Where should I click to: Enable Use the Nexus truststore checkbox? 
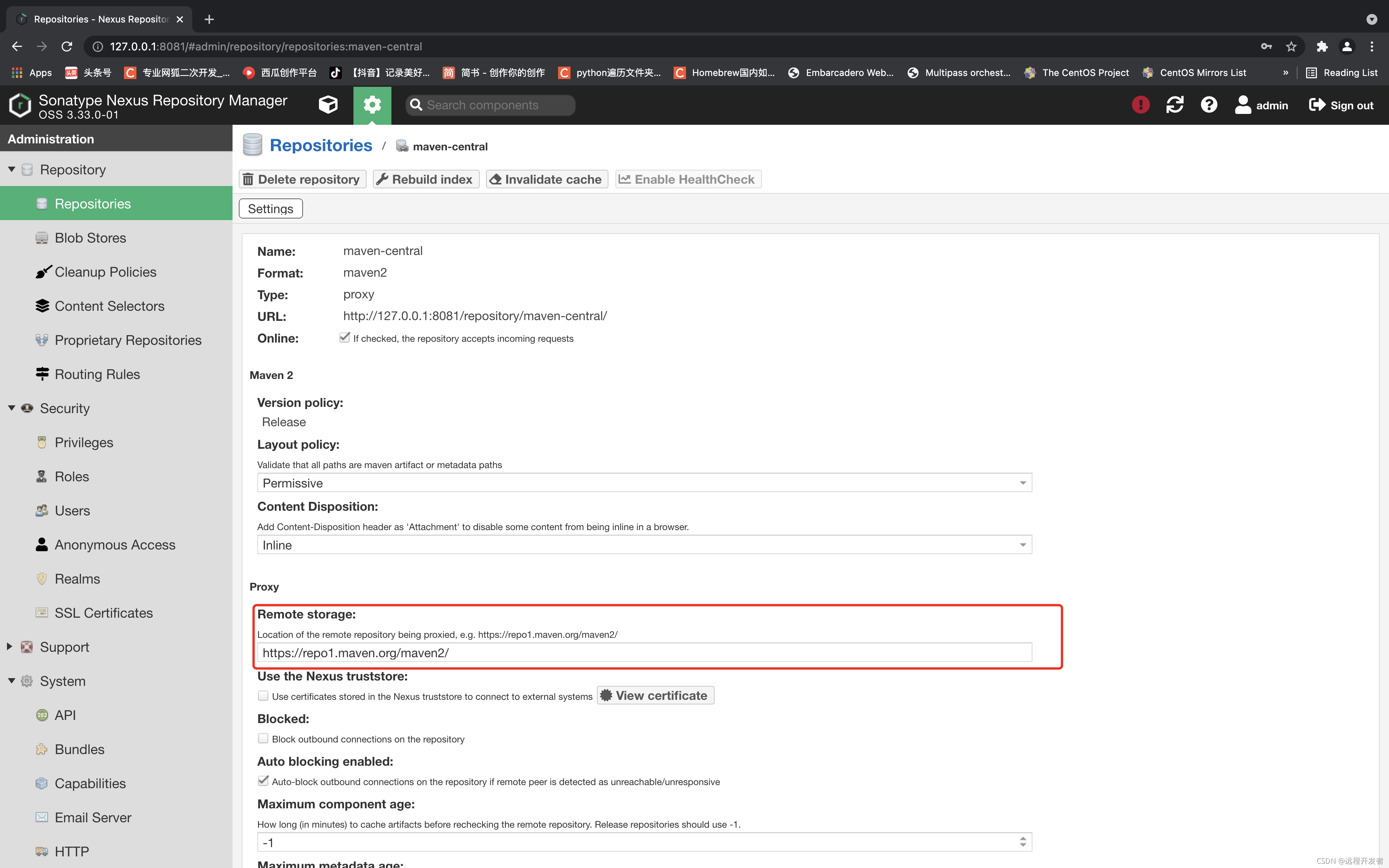(263, 696)
